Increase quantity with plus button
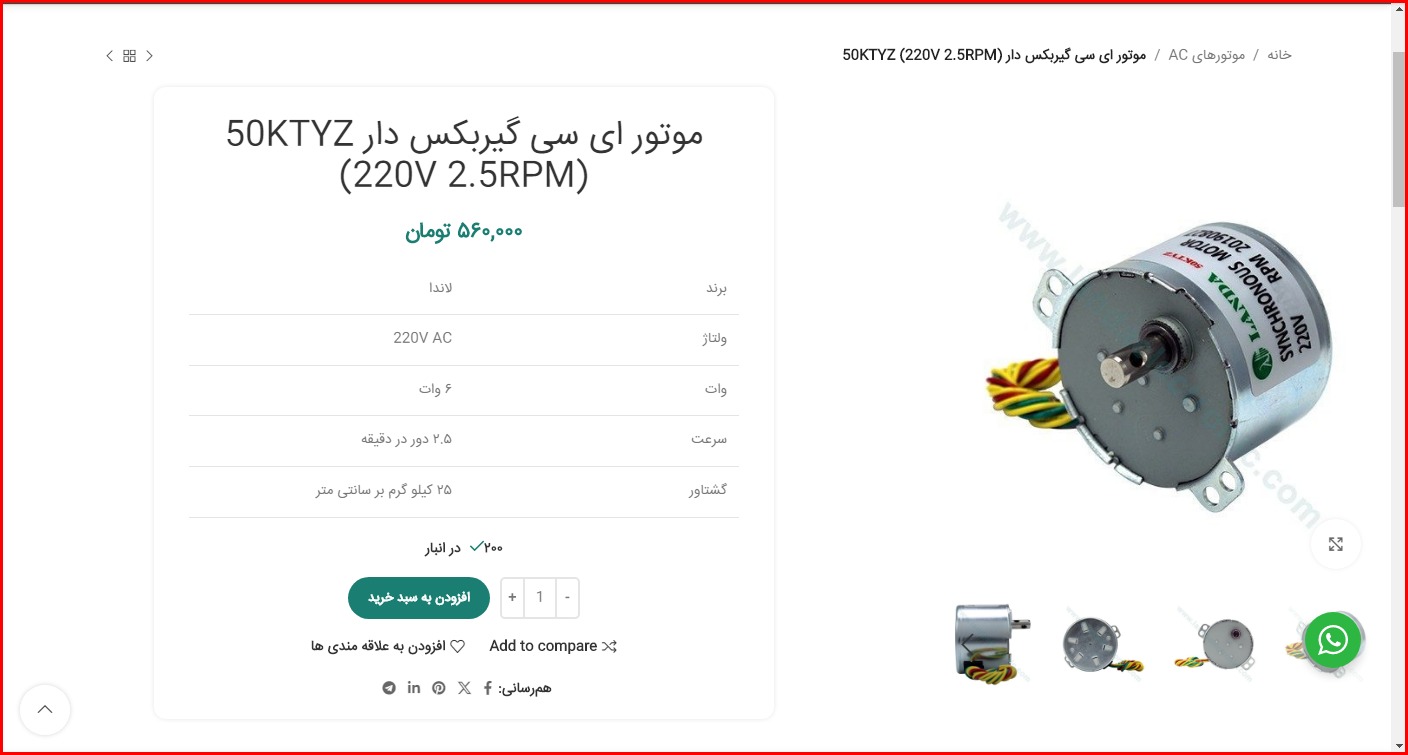This screenshot has width=1408, height=755. point(512,597)
